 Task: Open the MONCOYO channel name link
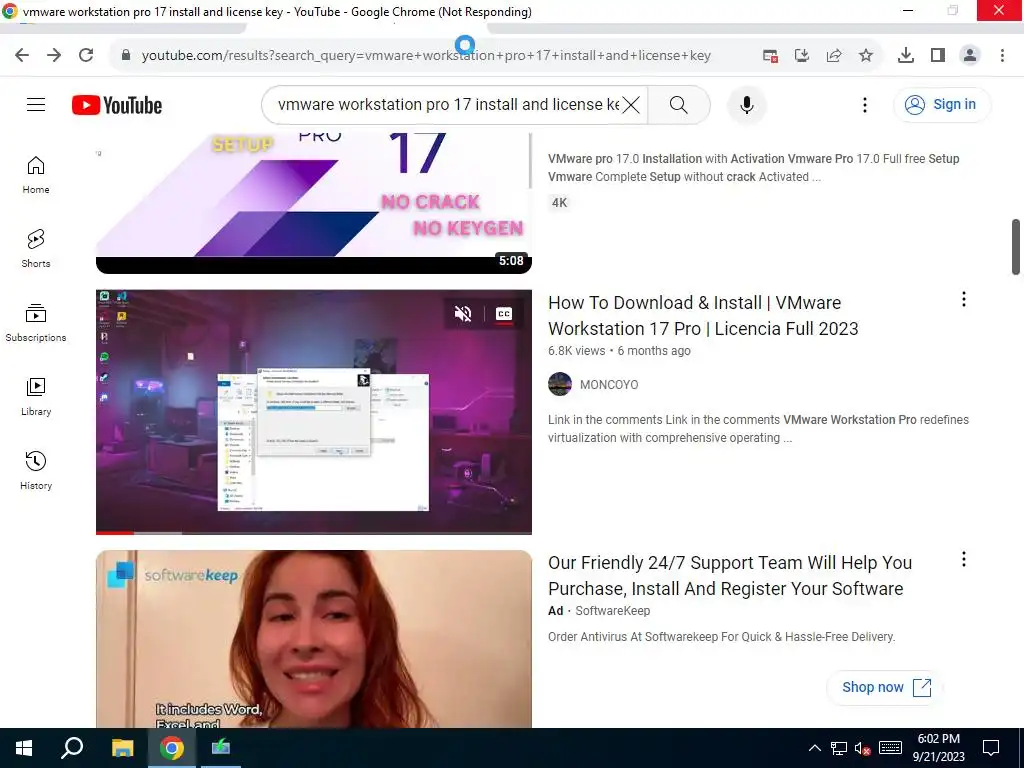point(609,385)
